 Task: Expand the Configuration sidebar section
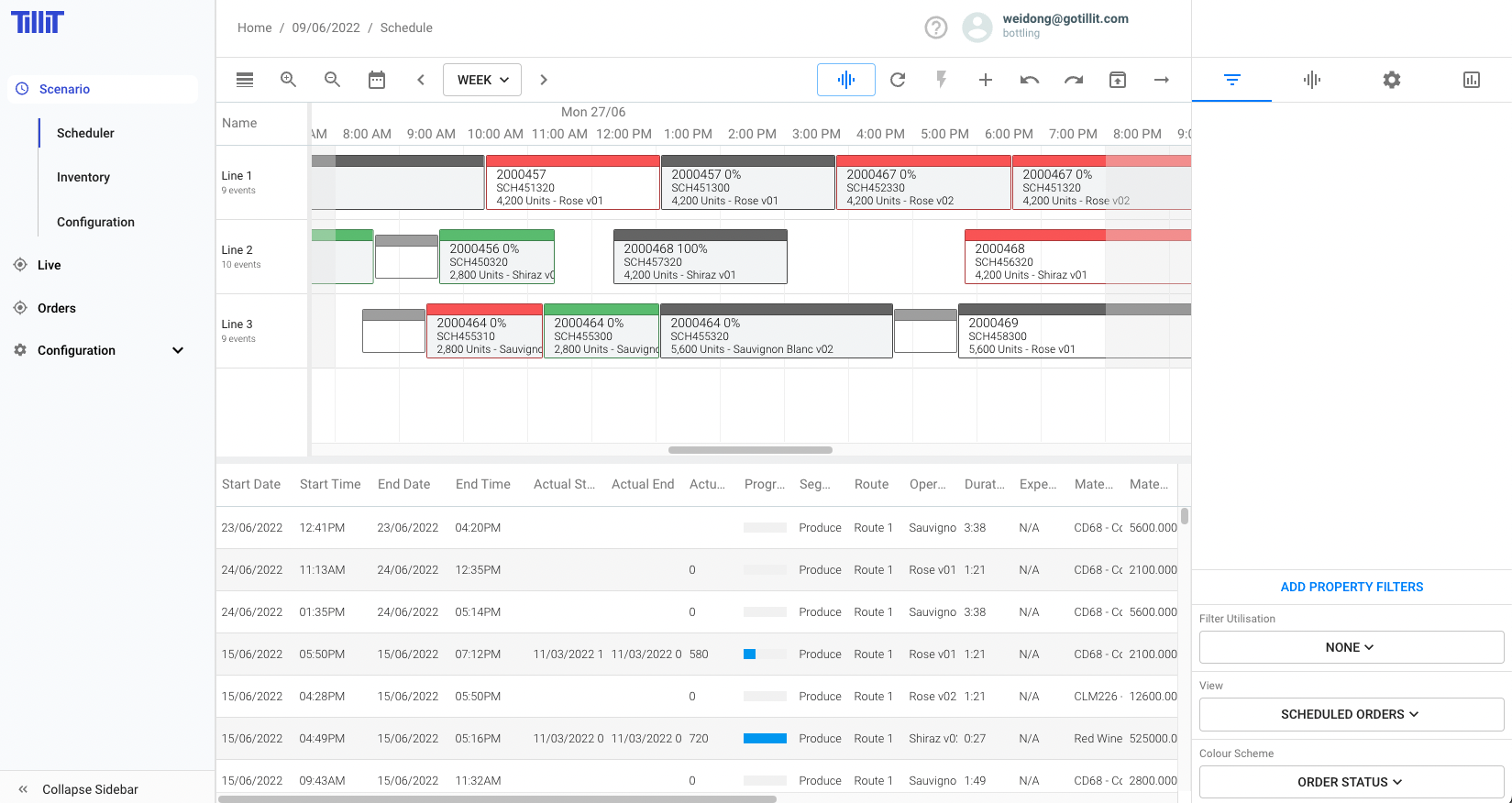178,350
